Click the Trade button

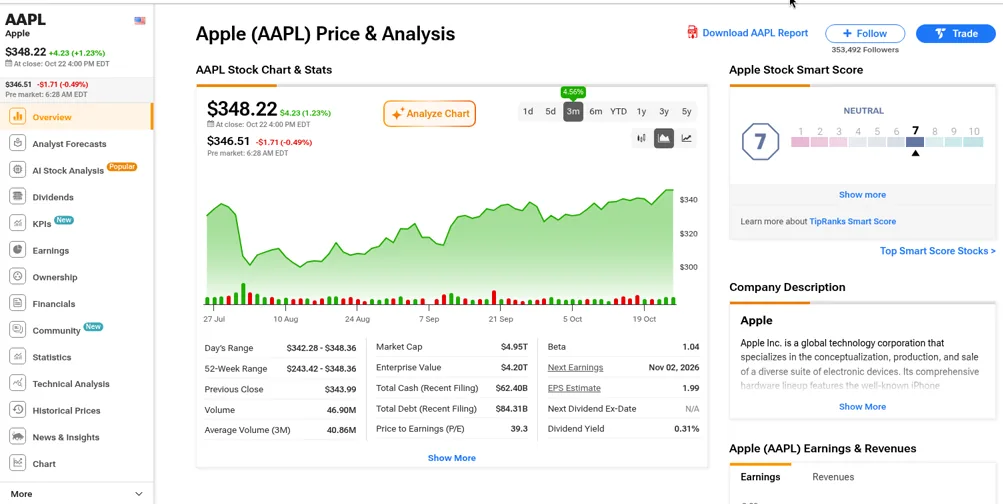click(956, 33)
